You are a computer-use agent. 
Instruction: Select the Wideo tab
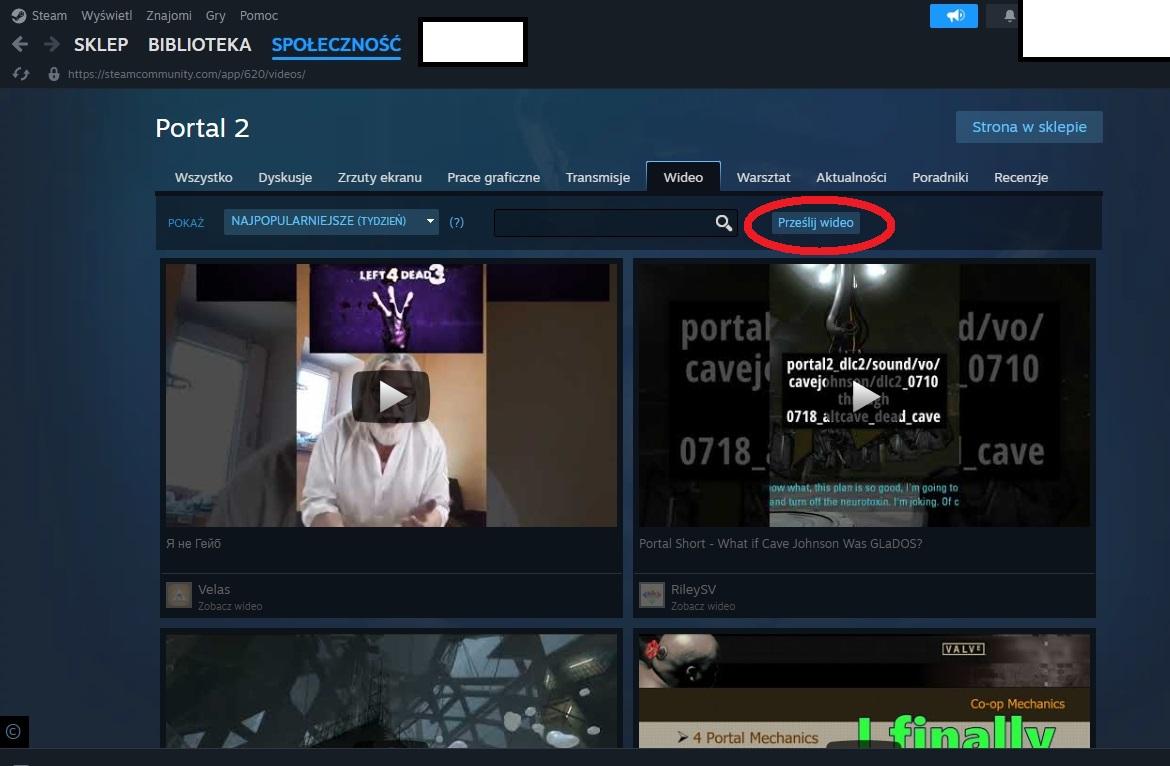tap(683, 178)
